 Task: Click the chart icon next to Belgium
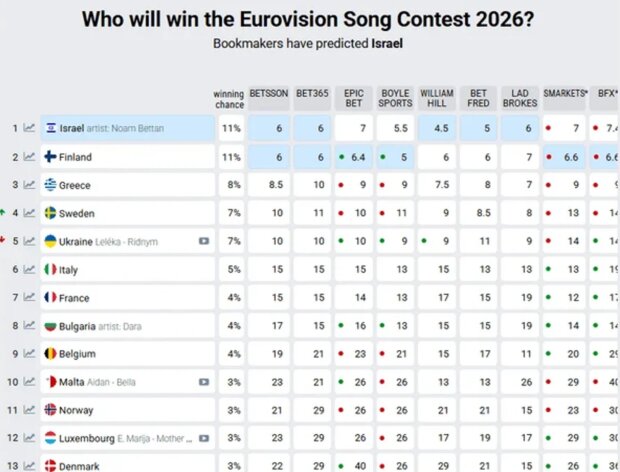[30, 354]
